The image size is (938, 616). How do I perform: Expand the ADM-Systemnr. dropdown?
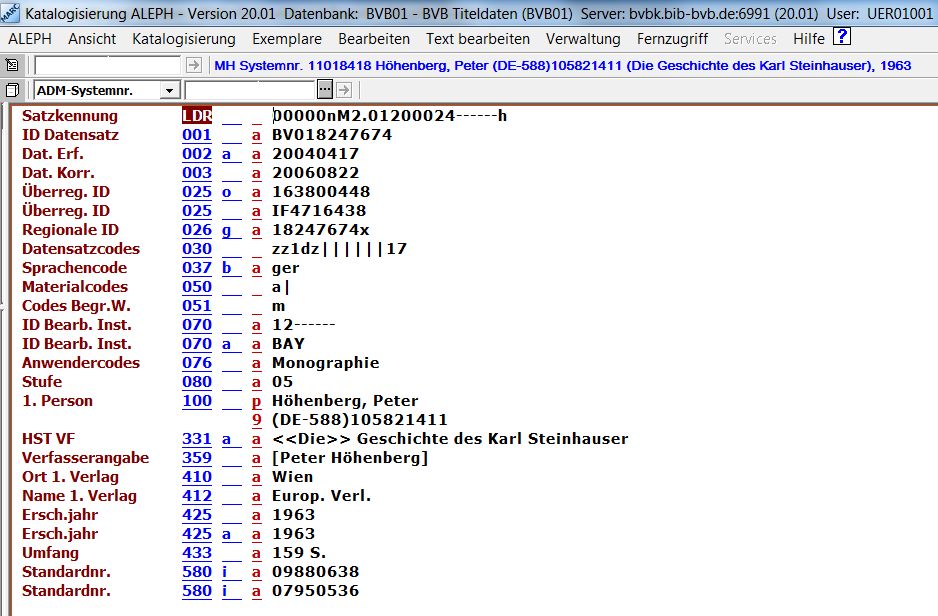169,91
